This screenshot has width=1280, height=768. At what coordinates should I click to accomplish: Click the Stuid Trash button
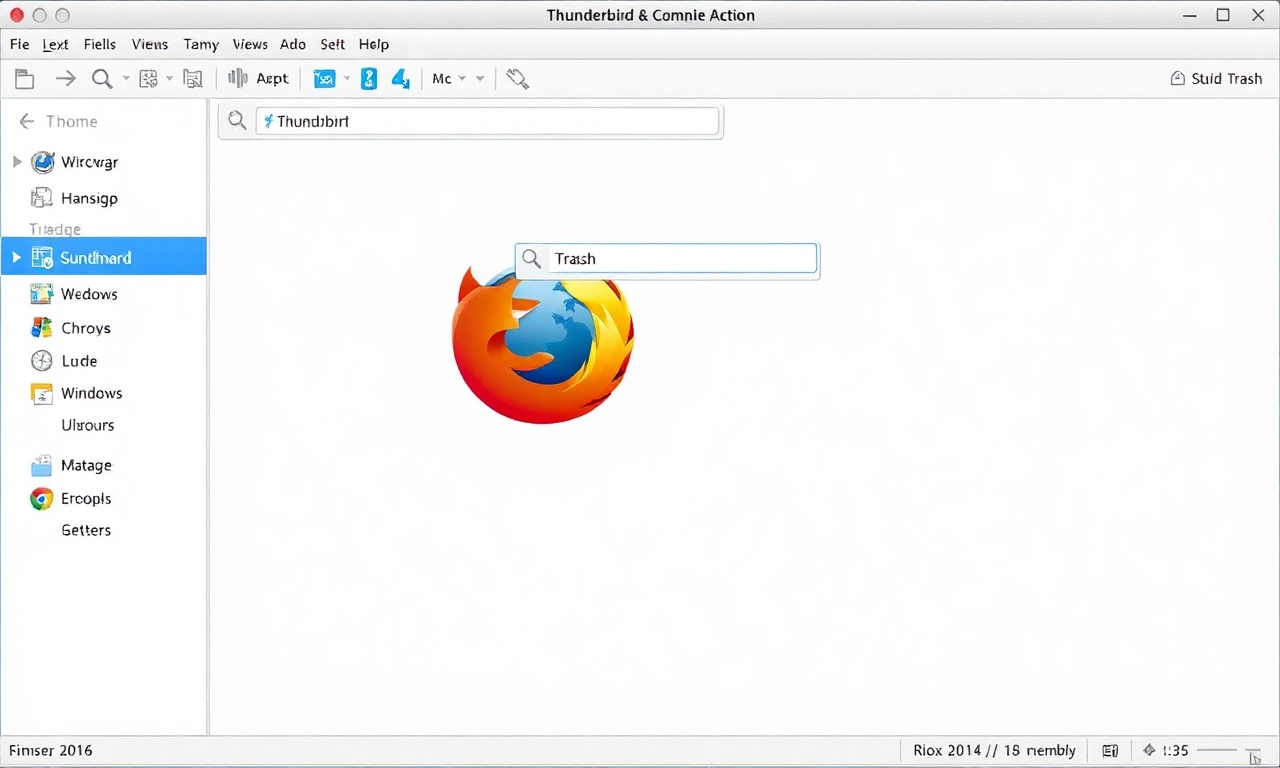[1216, 79]
